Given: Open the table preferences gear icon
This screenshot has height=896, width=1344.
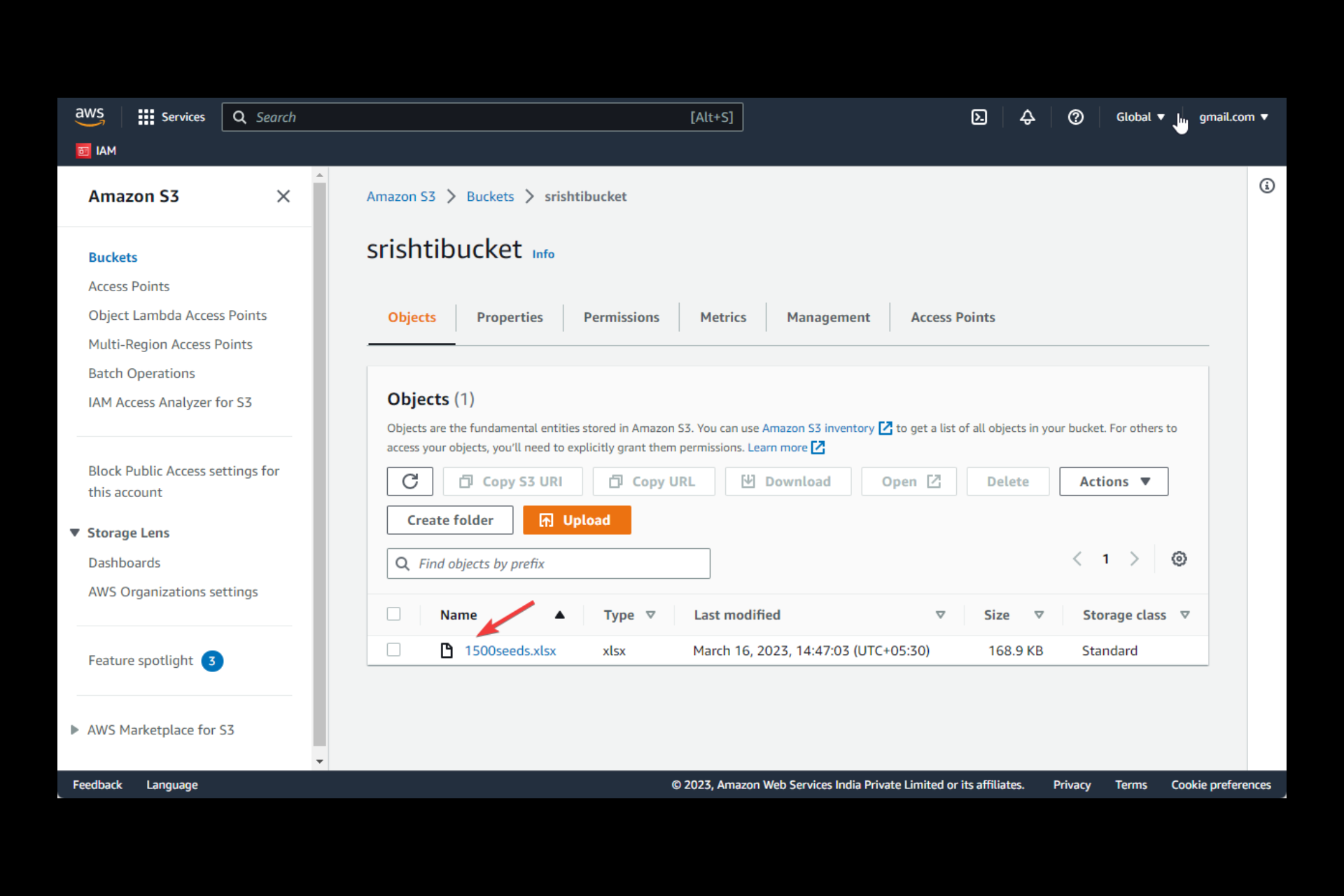Looking at the screenshot, I should (1179, 559).
